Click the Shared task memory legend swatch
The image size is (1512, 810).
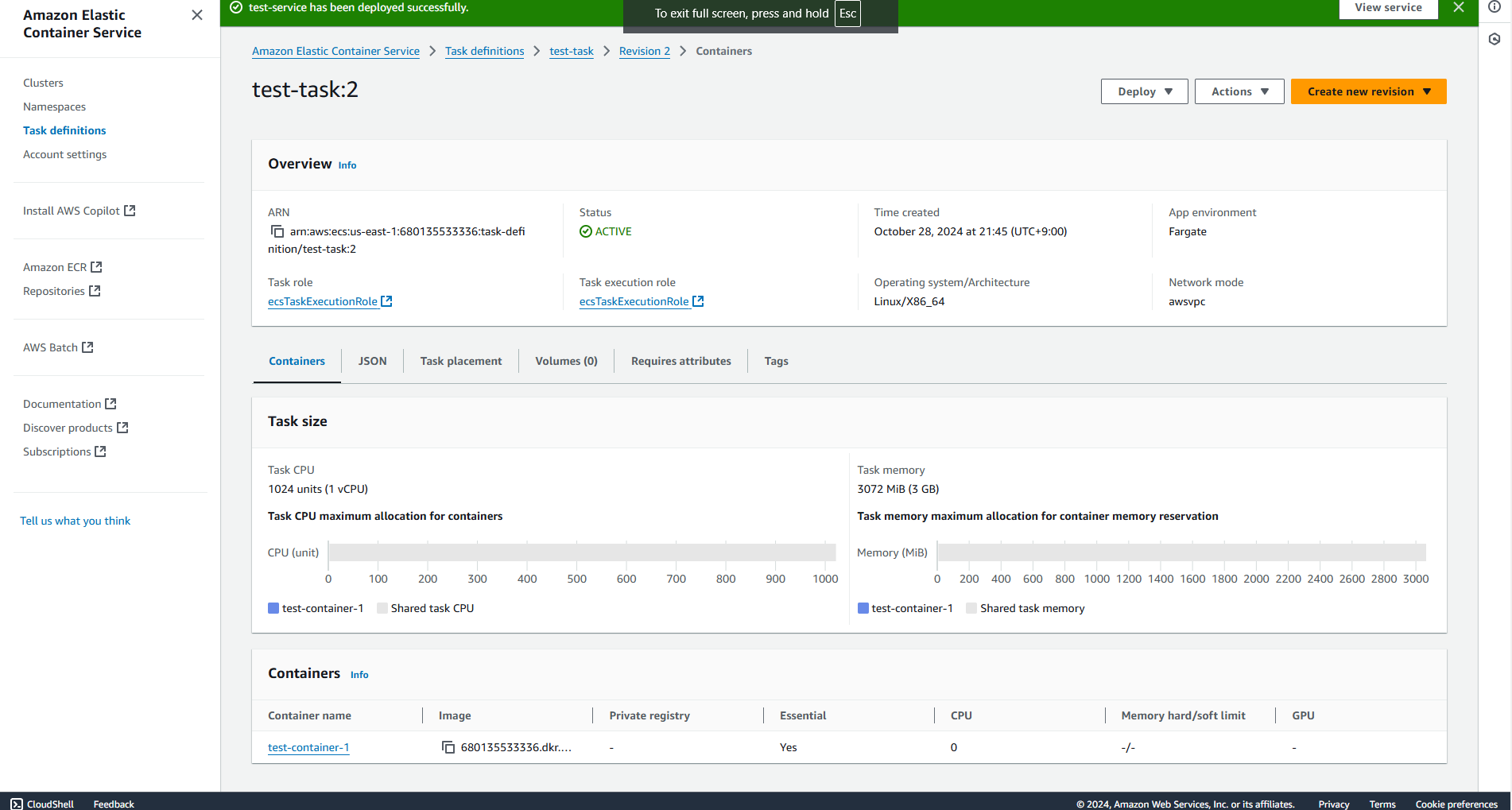click(x=971, y=608)
